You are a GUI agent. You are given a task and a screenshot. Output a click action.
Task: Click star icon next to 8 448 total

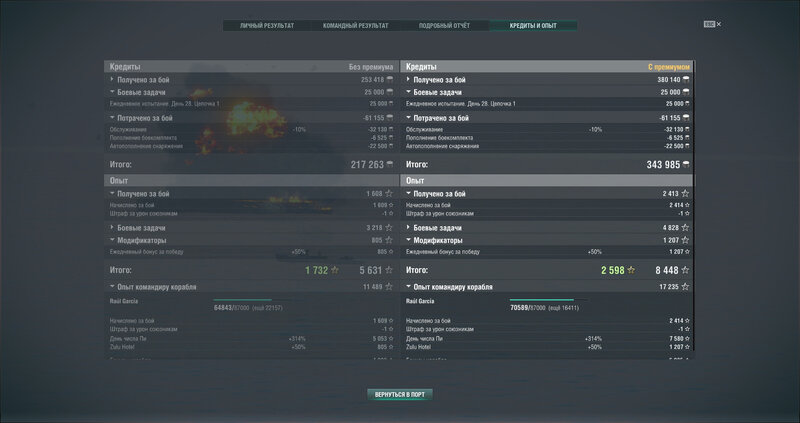[x=688, y=270]
